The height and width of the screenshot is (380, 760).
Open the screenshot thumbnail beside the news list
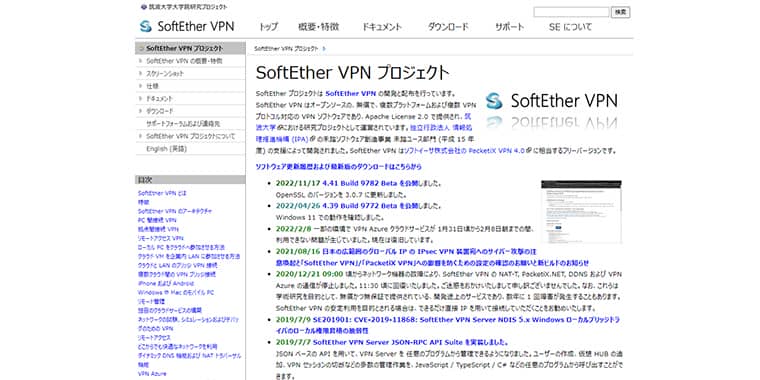[x=581, y=211]
